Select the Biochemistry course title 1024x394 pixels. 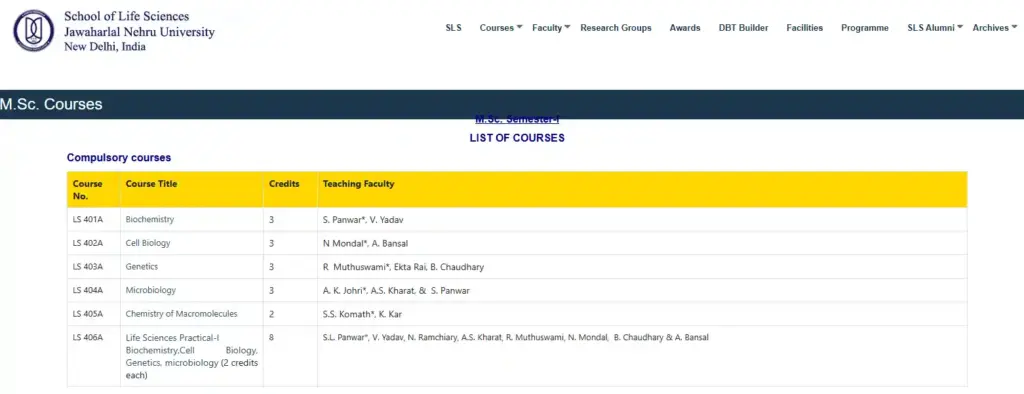pyautogui.click(x=150, y=220)
